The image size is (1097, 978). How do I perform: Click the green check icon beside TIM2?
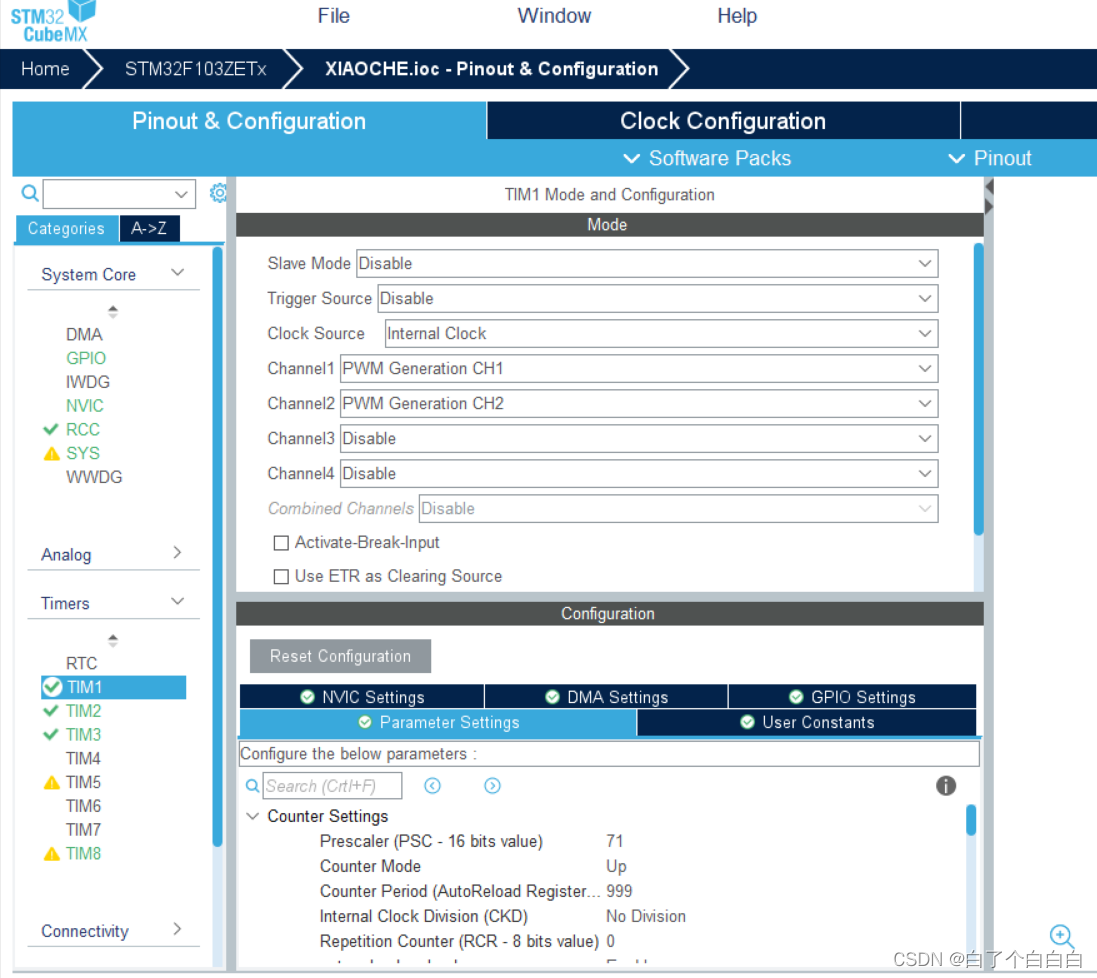50,711
